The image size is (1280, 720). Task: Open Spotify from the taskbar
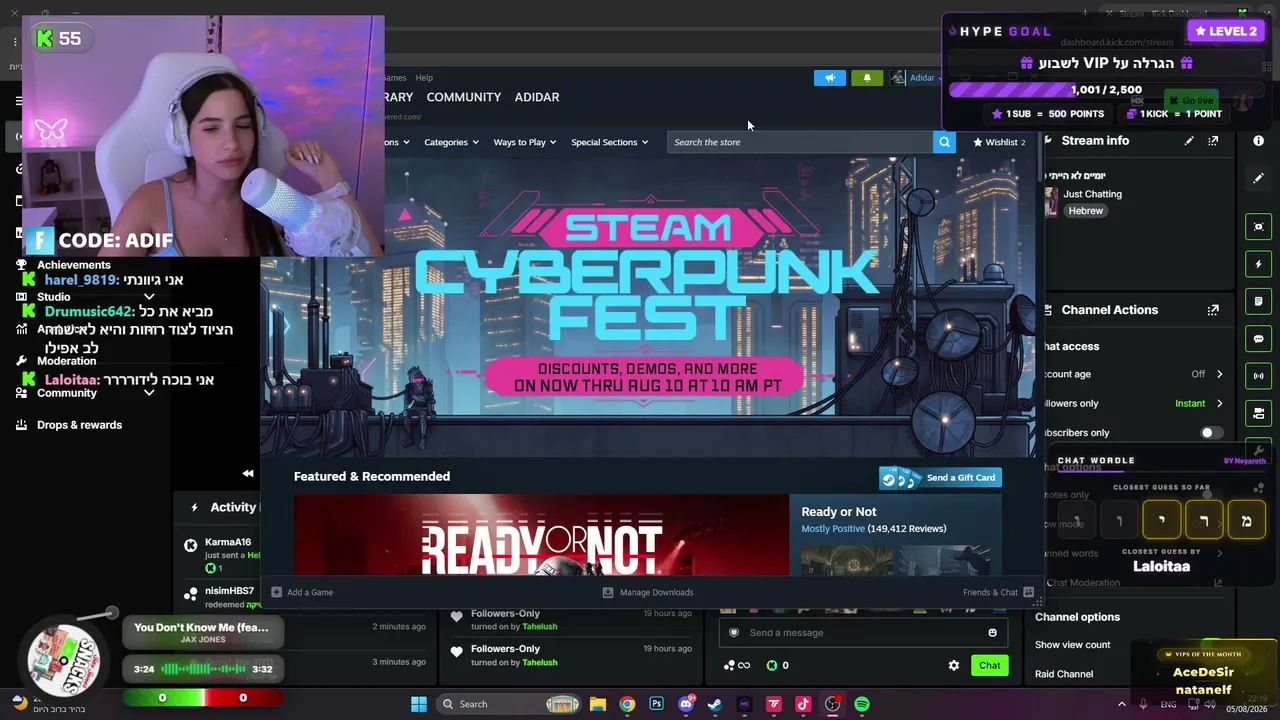[x=862, y=704]
